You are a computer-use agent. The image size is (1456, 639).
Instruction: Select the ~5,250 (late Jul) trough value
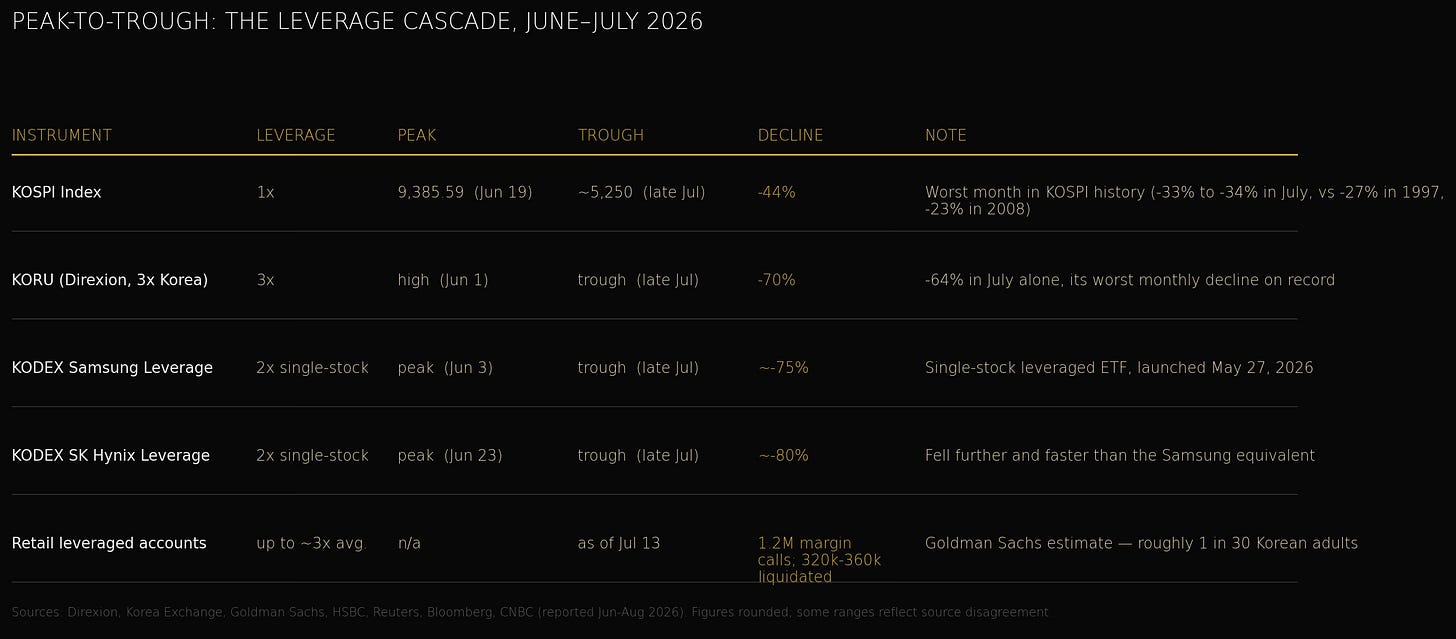point(642,192)
